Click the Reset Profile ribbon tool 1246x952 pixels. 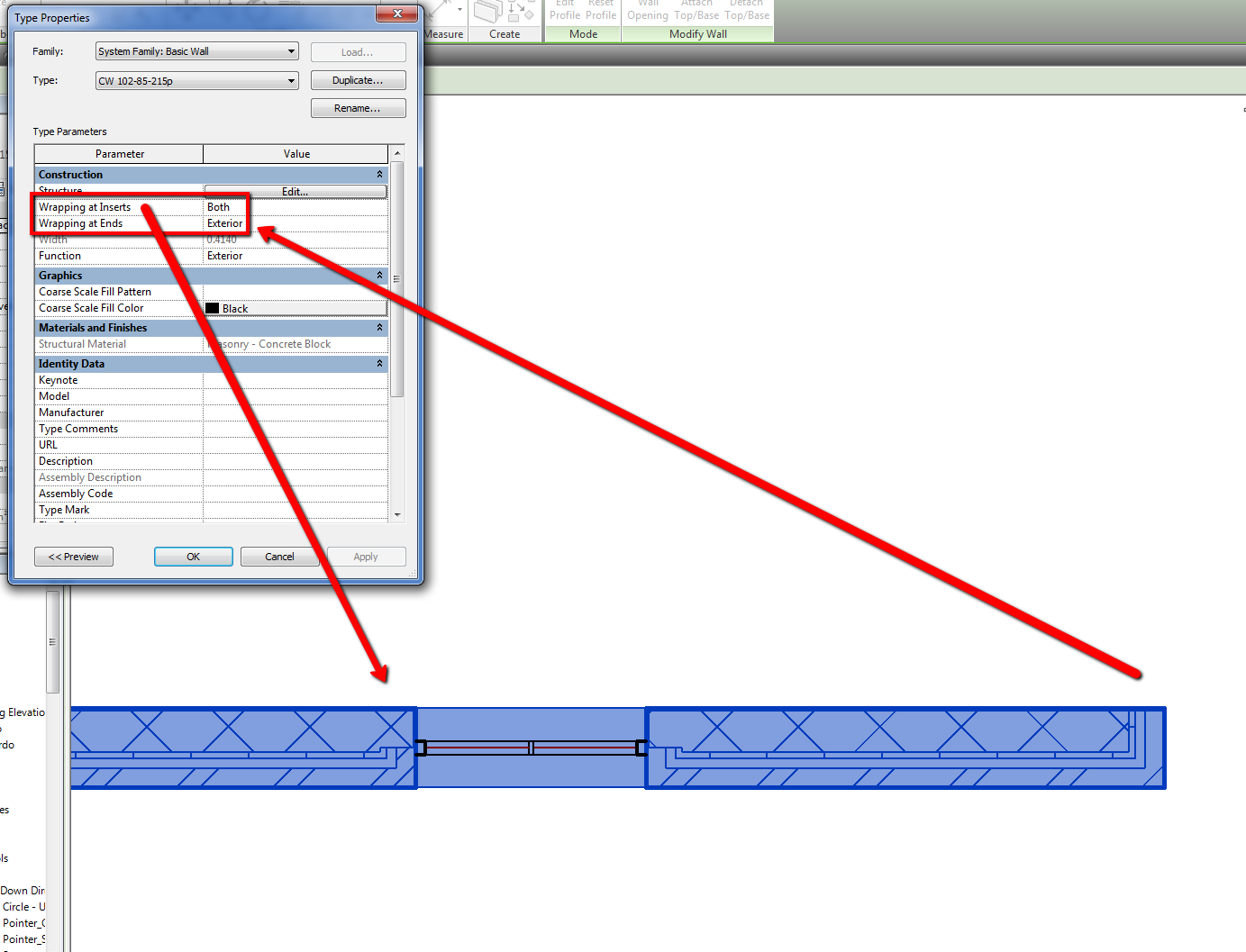point(601,10)
